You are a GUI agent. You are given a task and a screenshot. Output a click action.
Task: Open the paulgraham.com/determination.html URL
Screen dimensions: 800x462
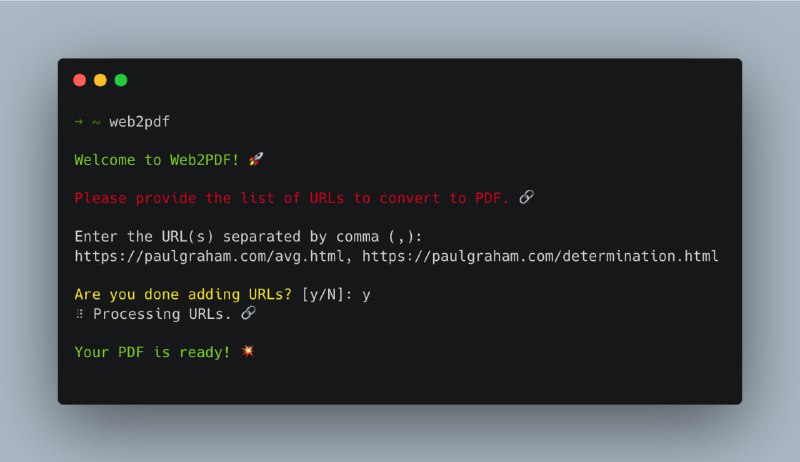(x=540, y=256)
